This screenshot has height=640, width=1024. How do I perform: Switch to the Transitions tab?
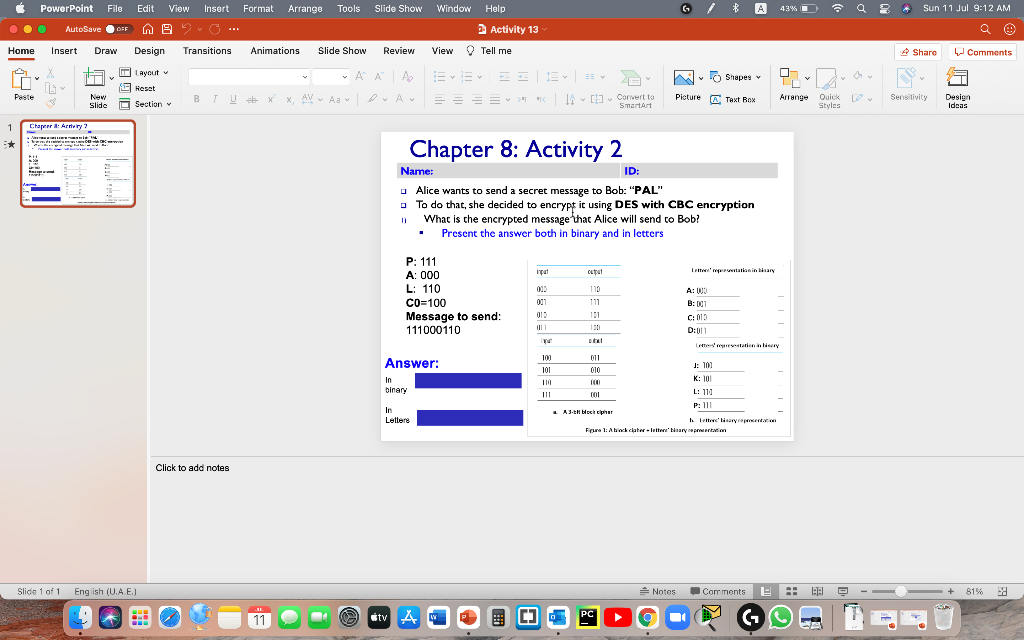point(207,50)
